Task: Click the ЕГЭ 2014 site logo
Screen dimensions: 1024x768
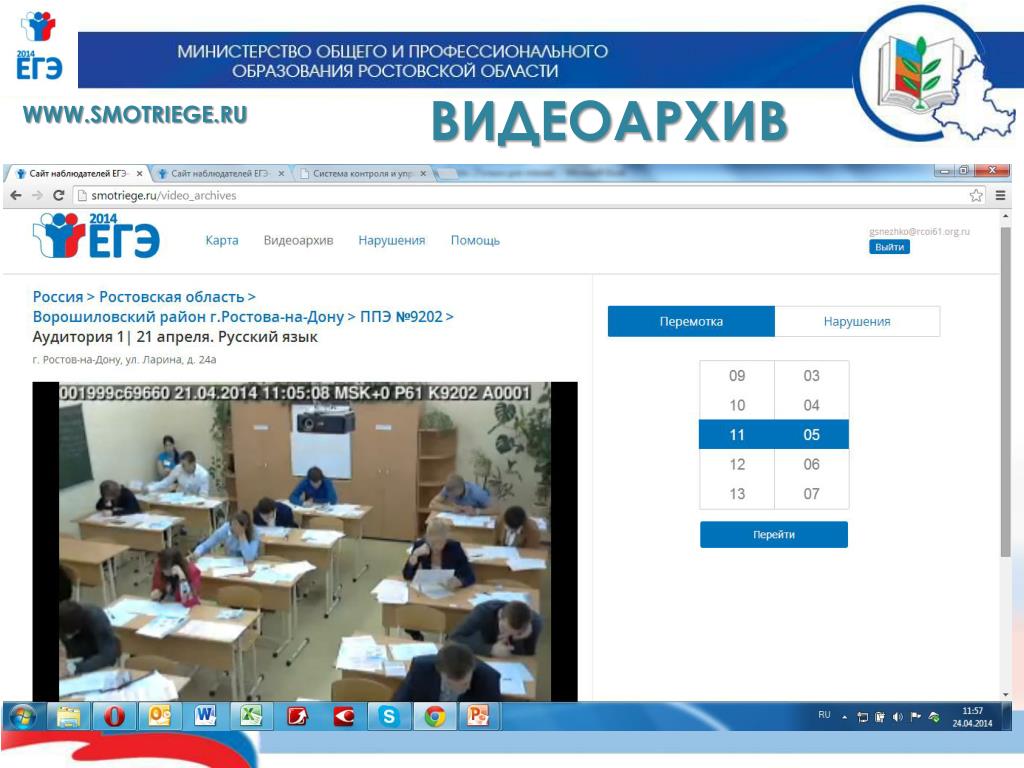Action: click(97, 236)
